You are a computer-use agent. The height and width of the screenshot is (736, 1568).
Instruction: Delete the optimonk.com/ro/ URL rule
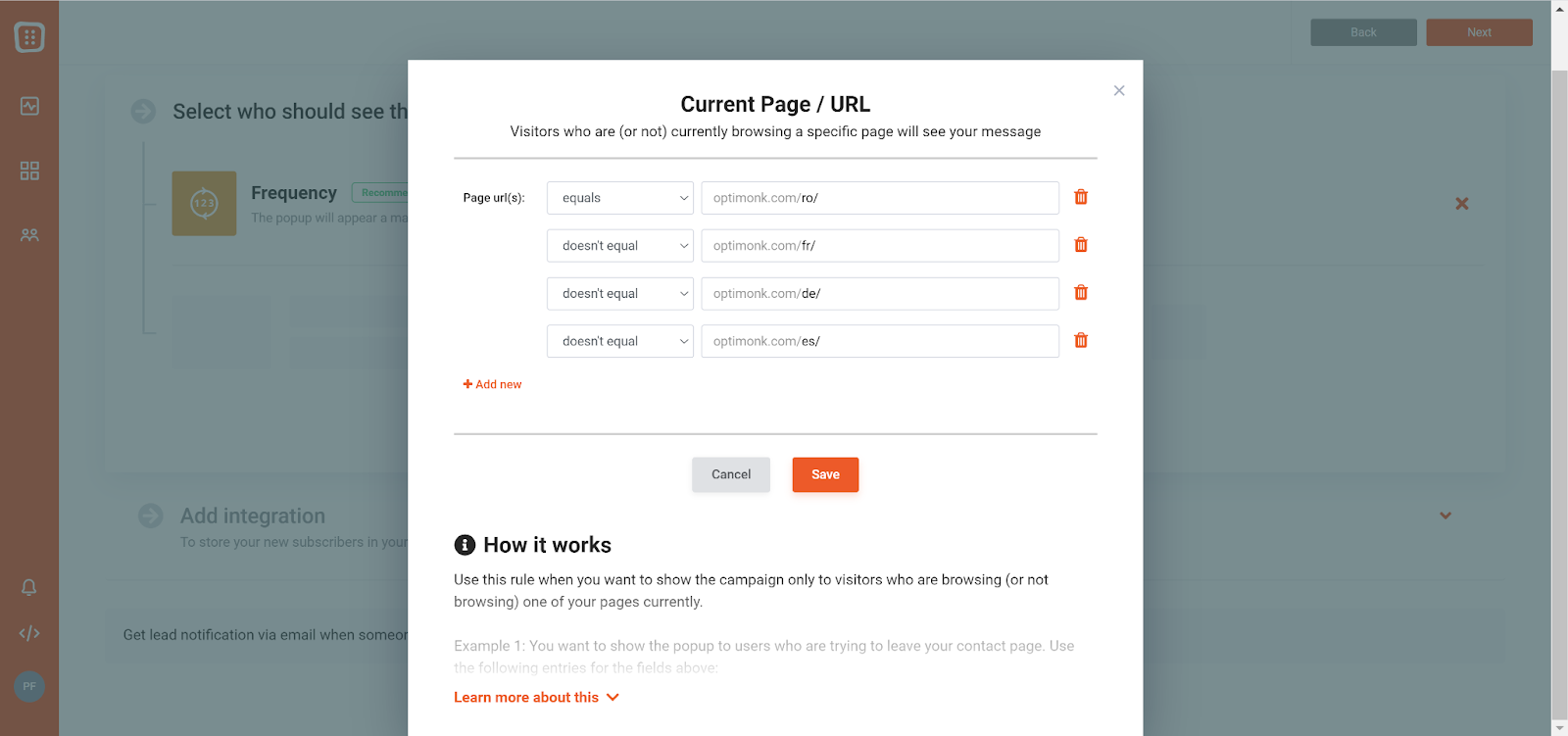pyautogui.click(x=1081, y=197)
